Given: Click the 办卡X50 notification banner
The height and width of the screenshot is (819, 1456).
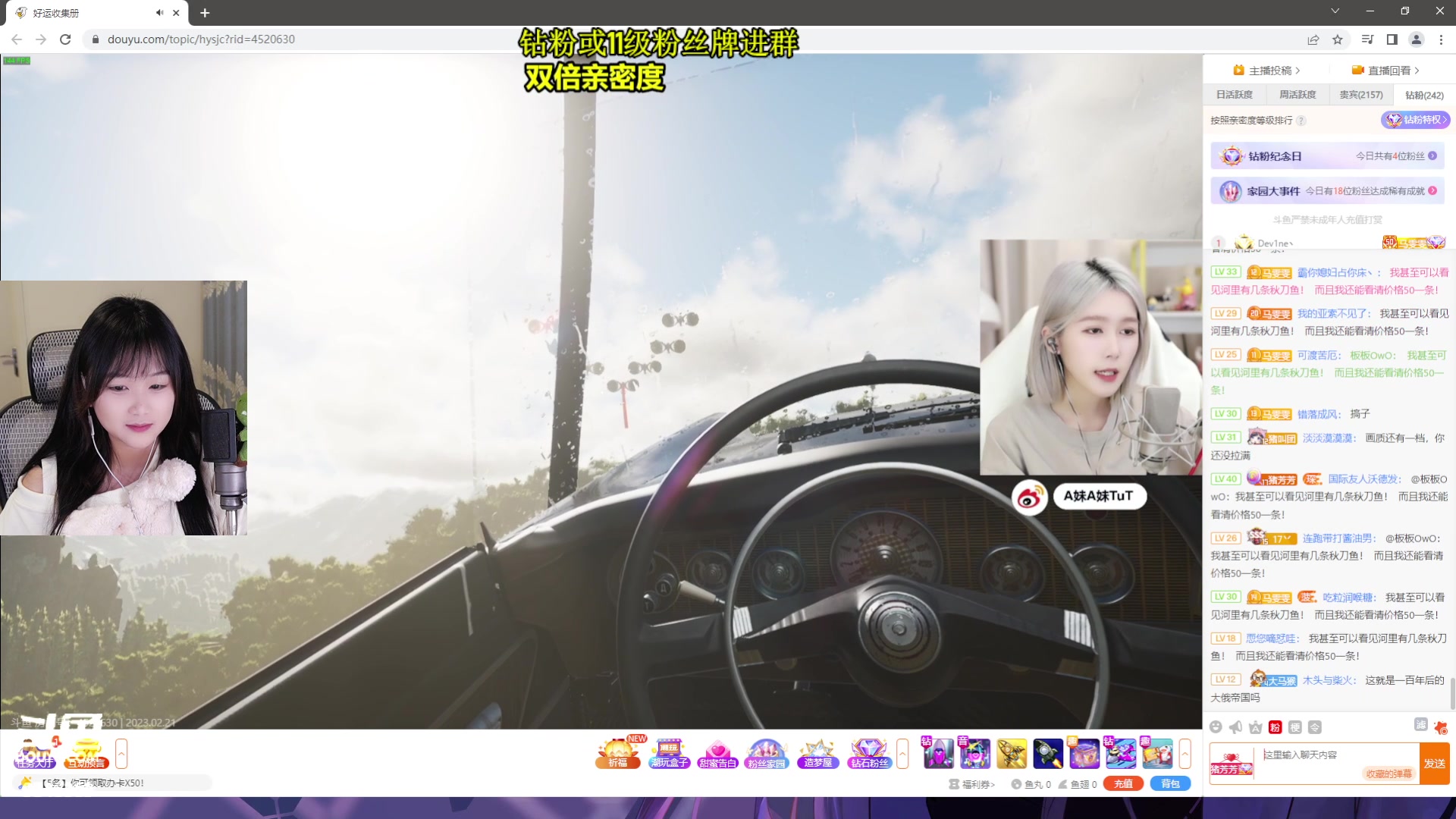Looking at the screenshot, I should (112, 783).
